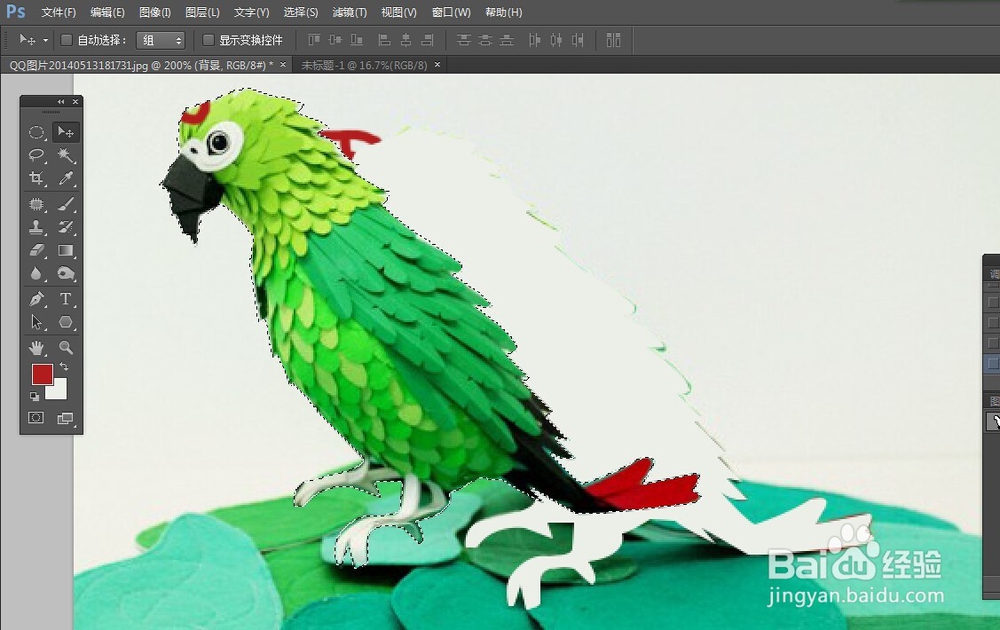Select the Polygon shape tool
The image size is (1000, 630).
(66, 322)
